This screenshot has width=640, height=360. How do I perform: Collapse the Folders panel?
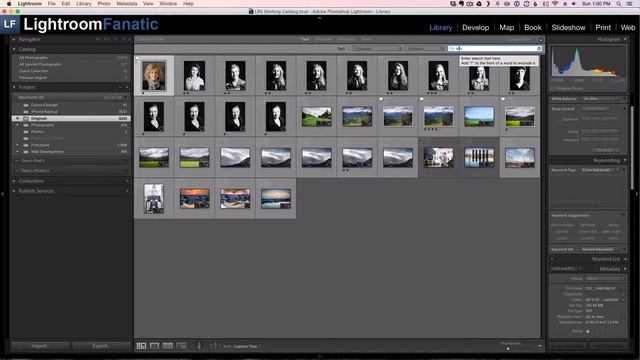coord(14,87)
